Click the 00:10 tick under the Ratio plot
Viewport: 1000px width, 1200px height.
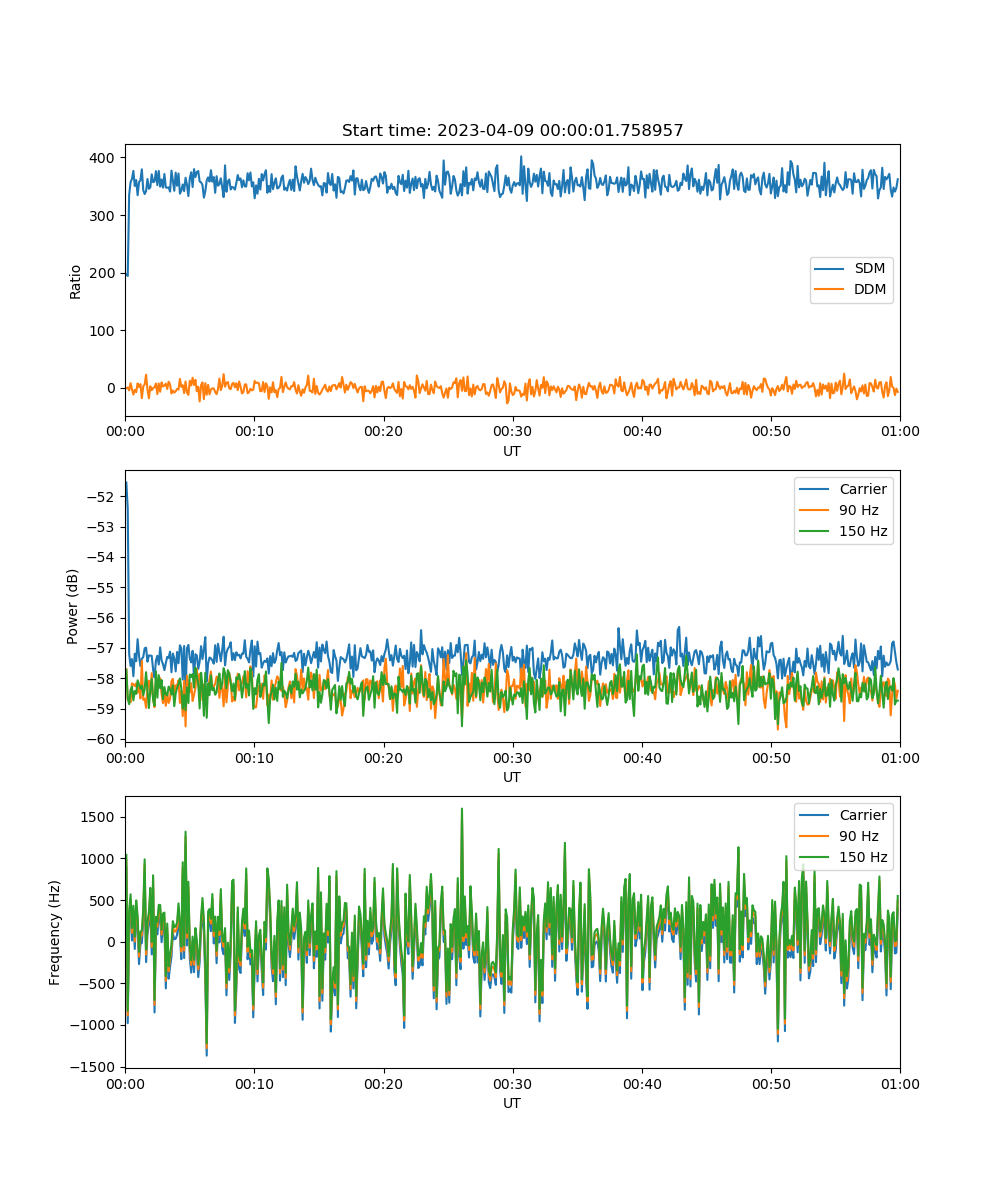[254, 431]
